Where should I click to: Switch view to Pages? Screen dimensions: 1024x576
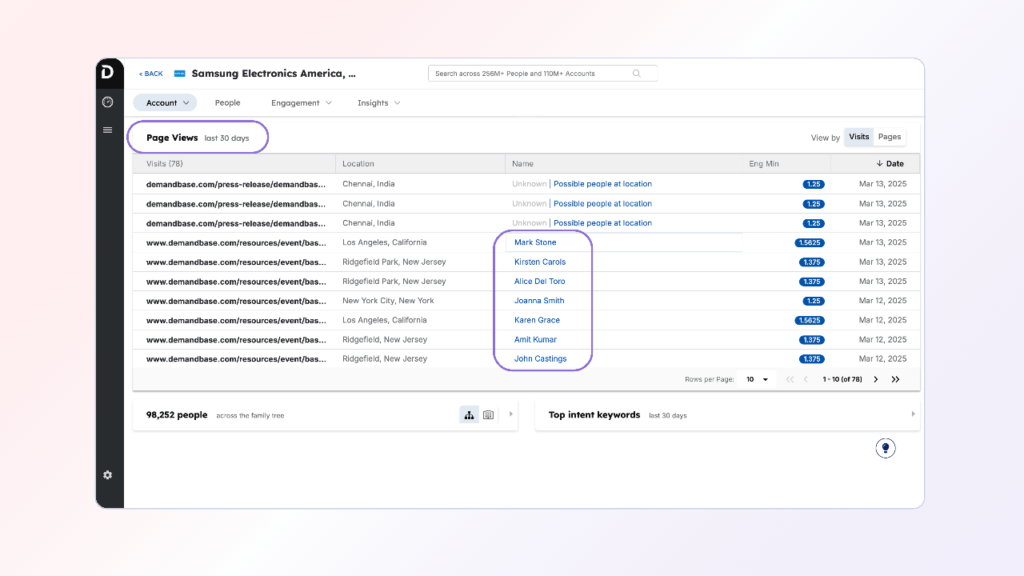(x=889, y=137)
